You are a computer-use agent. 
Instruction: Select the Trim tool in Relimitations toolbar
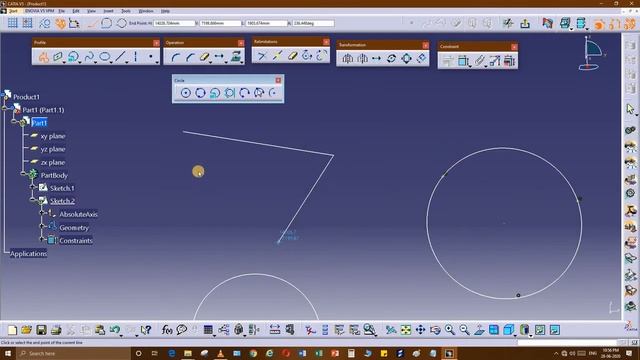[262, 56]
